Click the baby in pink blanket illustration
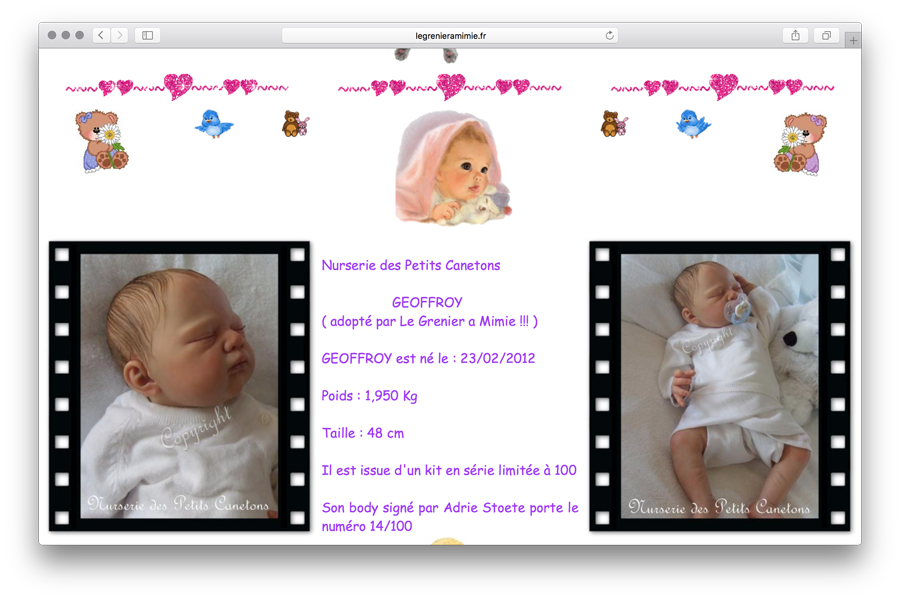The image size is (900, 600). pyautogui.click(x=451, y=168)
